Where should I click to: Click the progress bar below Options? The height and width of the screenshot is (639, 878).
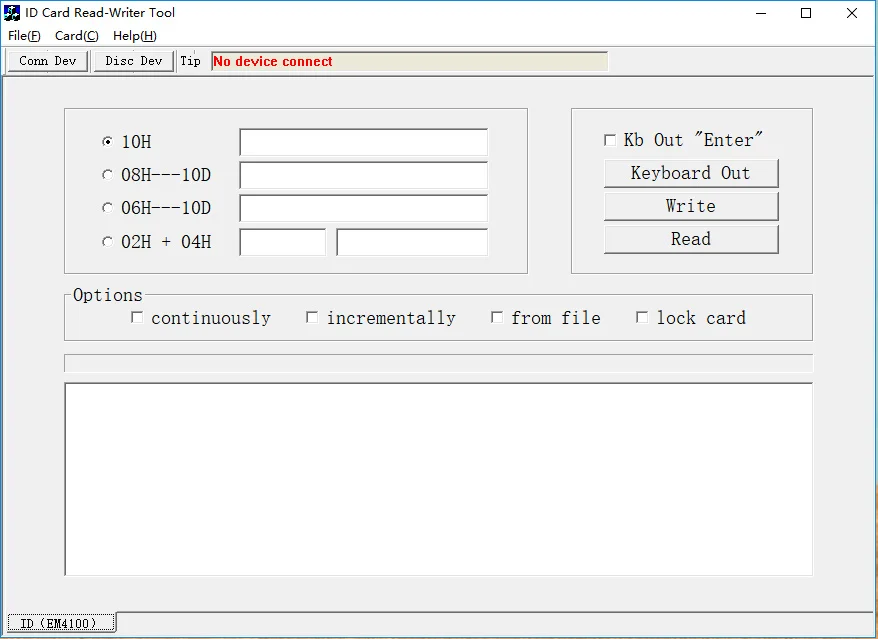[438, 363]
